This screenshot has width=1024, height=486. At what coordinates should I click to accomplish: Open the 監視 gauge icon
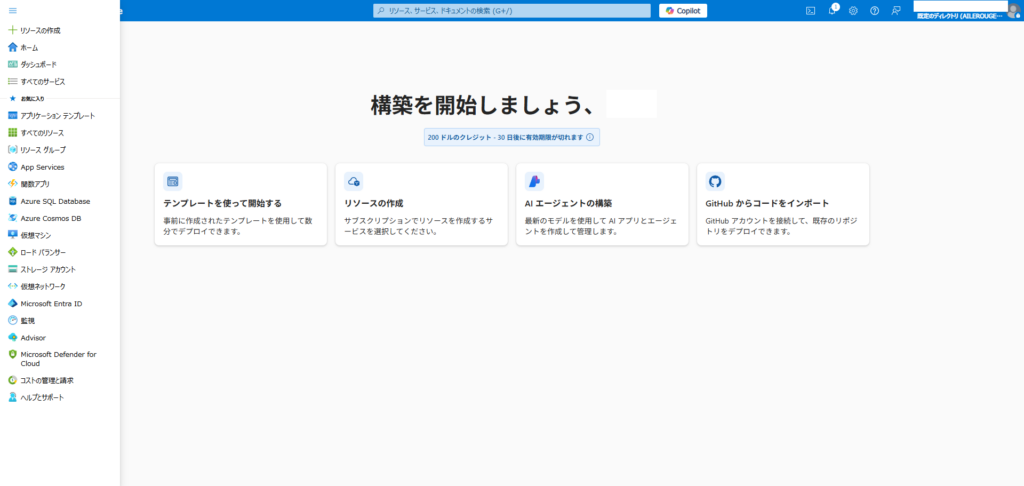point(12,320)
